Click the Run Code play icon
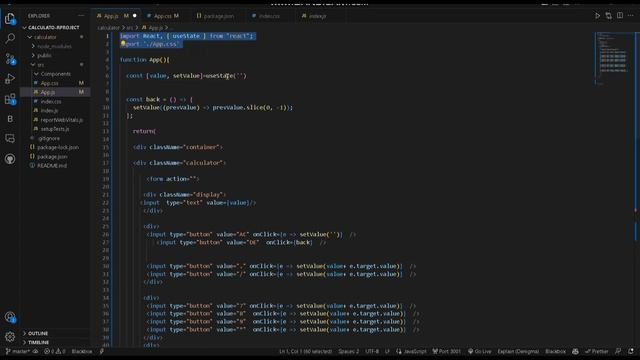Image resolution: width=640 pixels, height=360 pixels. coord(597,16)
